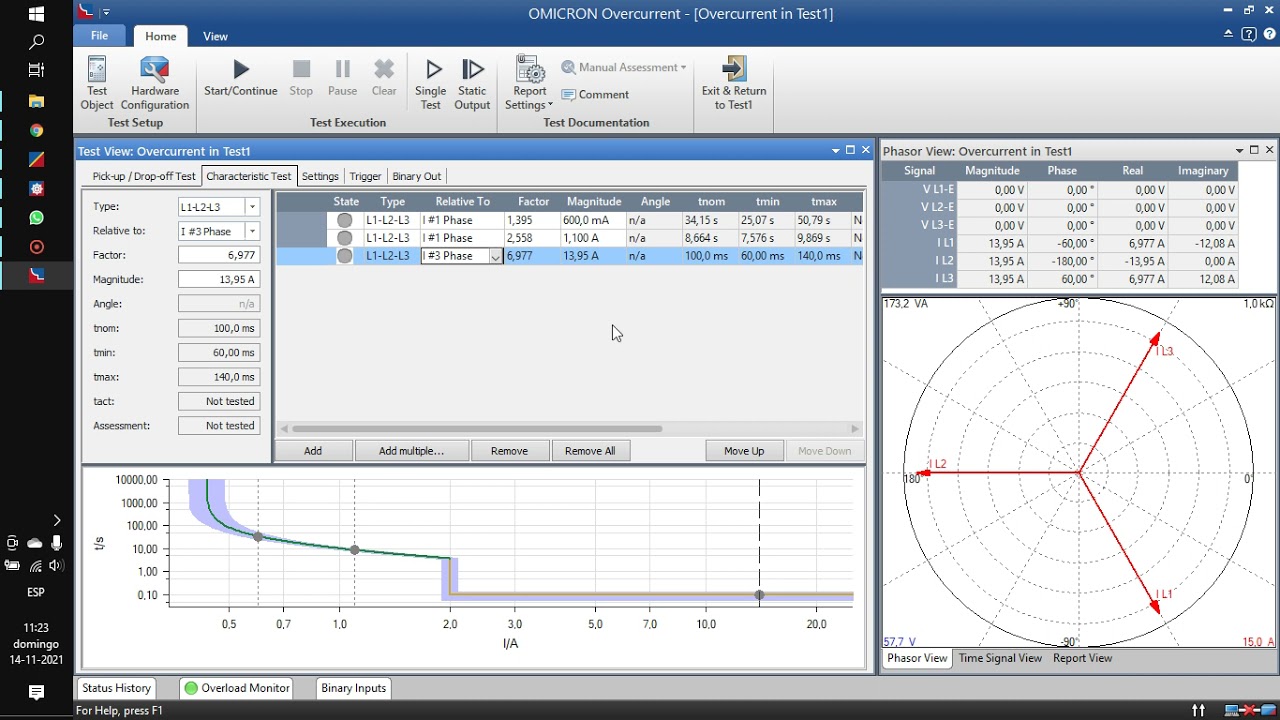Viewport: 1280px width, 720px height.
Task: Click the Stop test icon
Action: (x=301, y=76)
